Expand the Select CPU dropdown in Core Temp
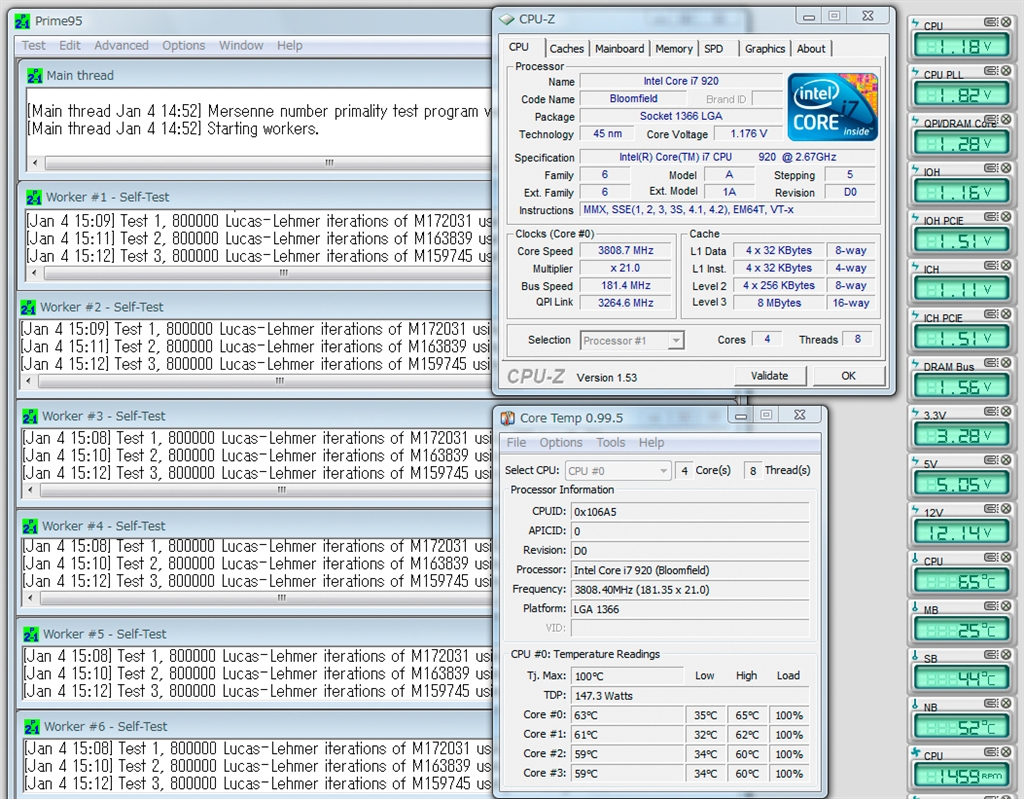The height and width of the screenshot is (799, 1024). (661, 470)
